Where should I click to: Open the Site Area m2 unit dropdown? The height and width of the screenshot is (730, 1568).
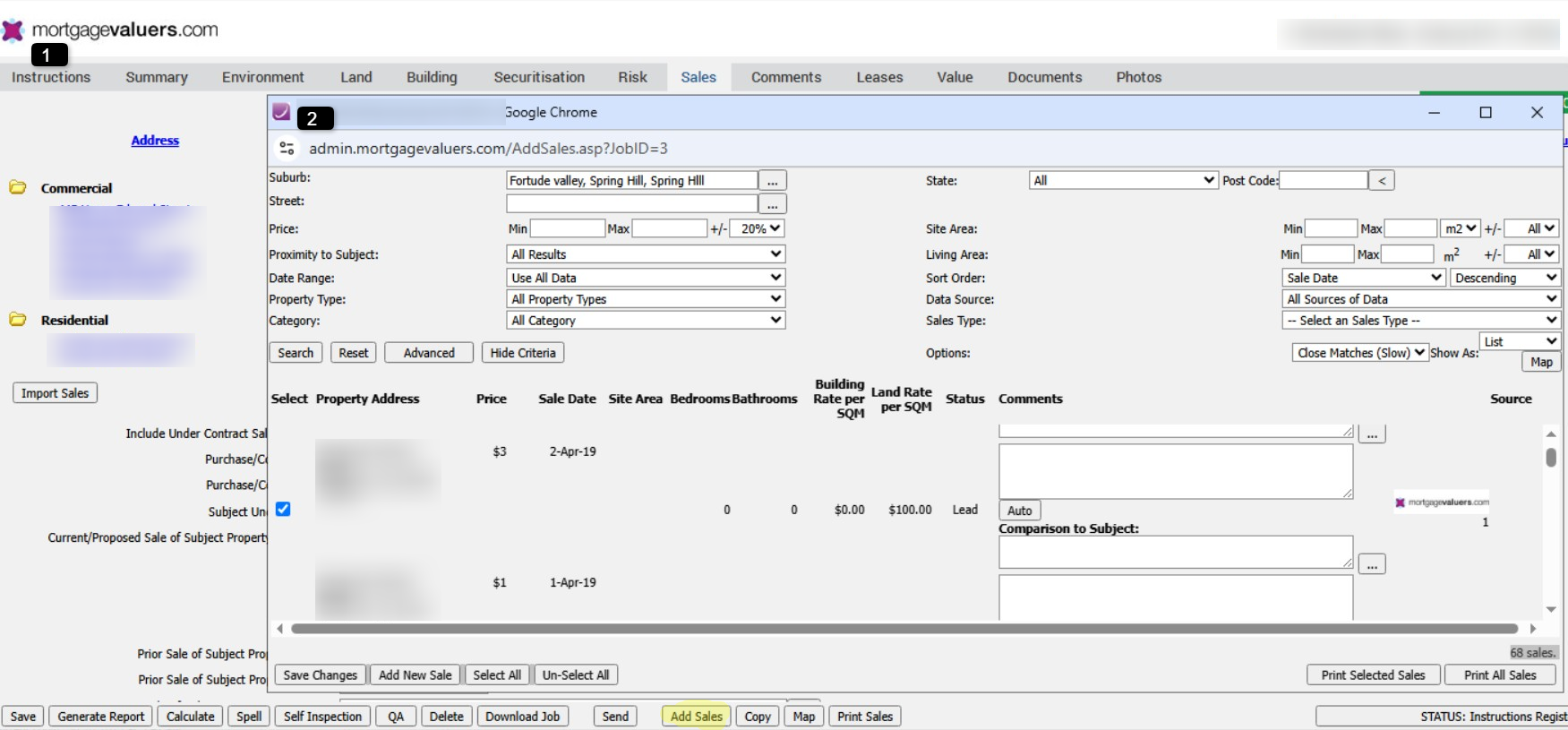[1460, 228]
